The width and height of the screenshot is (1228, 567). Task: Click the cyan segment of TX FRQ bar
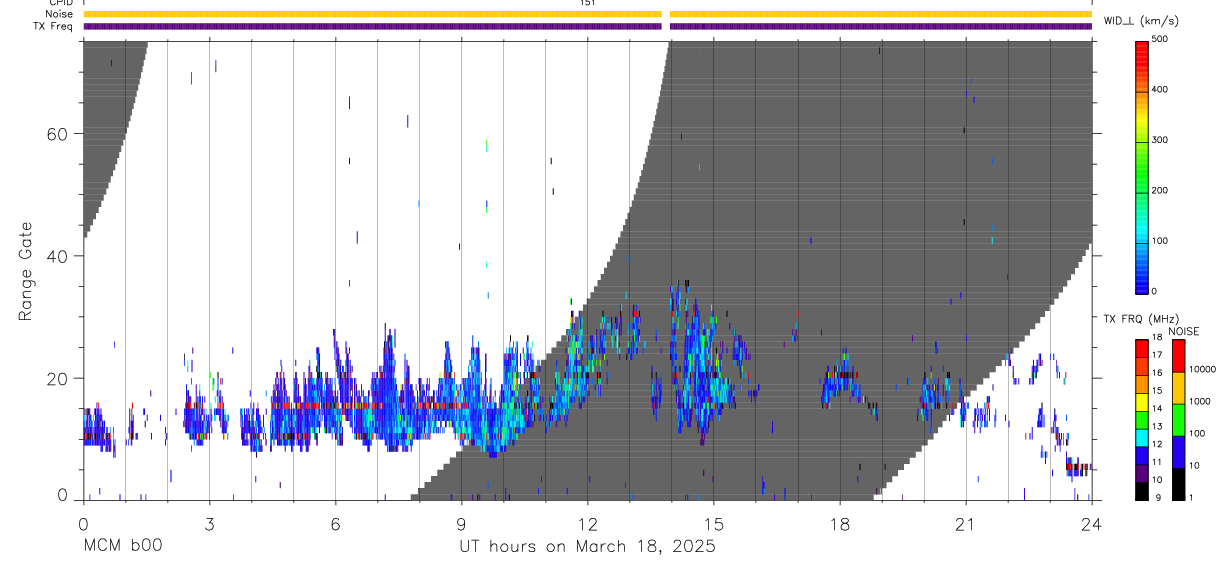1141,438
